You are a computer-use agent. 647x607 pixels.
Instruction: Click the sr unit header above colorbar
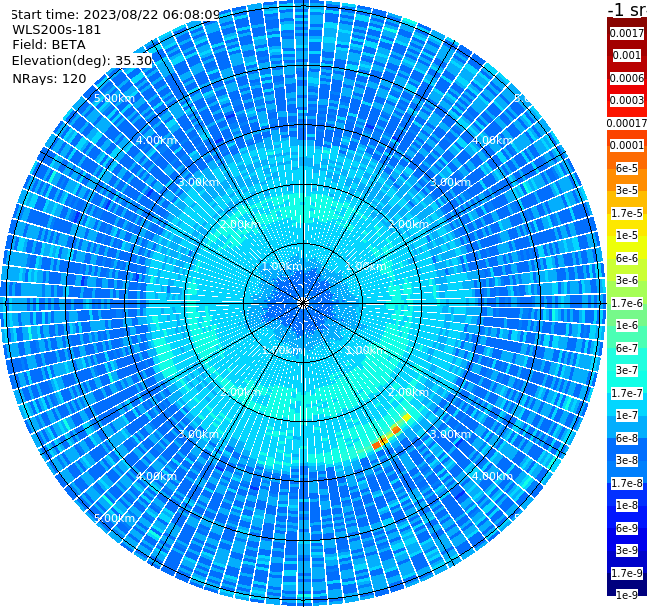[627, 10]
